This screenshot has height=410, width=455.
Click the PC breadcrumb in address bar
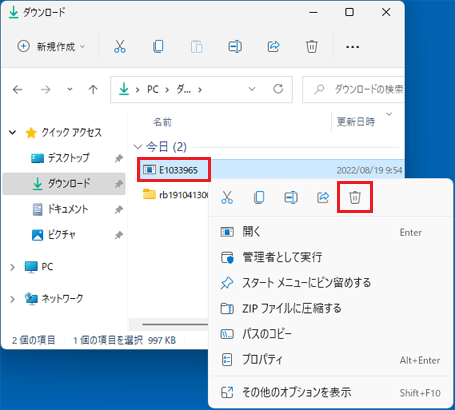pyautogui.click(x=153, y=89)
